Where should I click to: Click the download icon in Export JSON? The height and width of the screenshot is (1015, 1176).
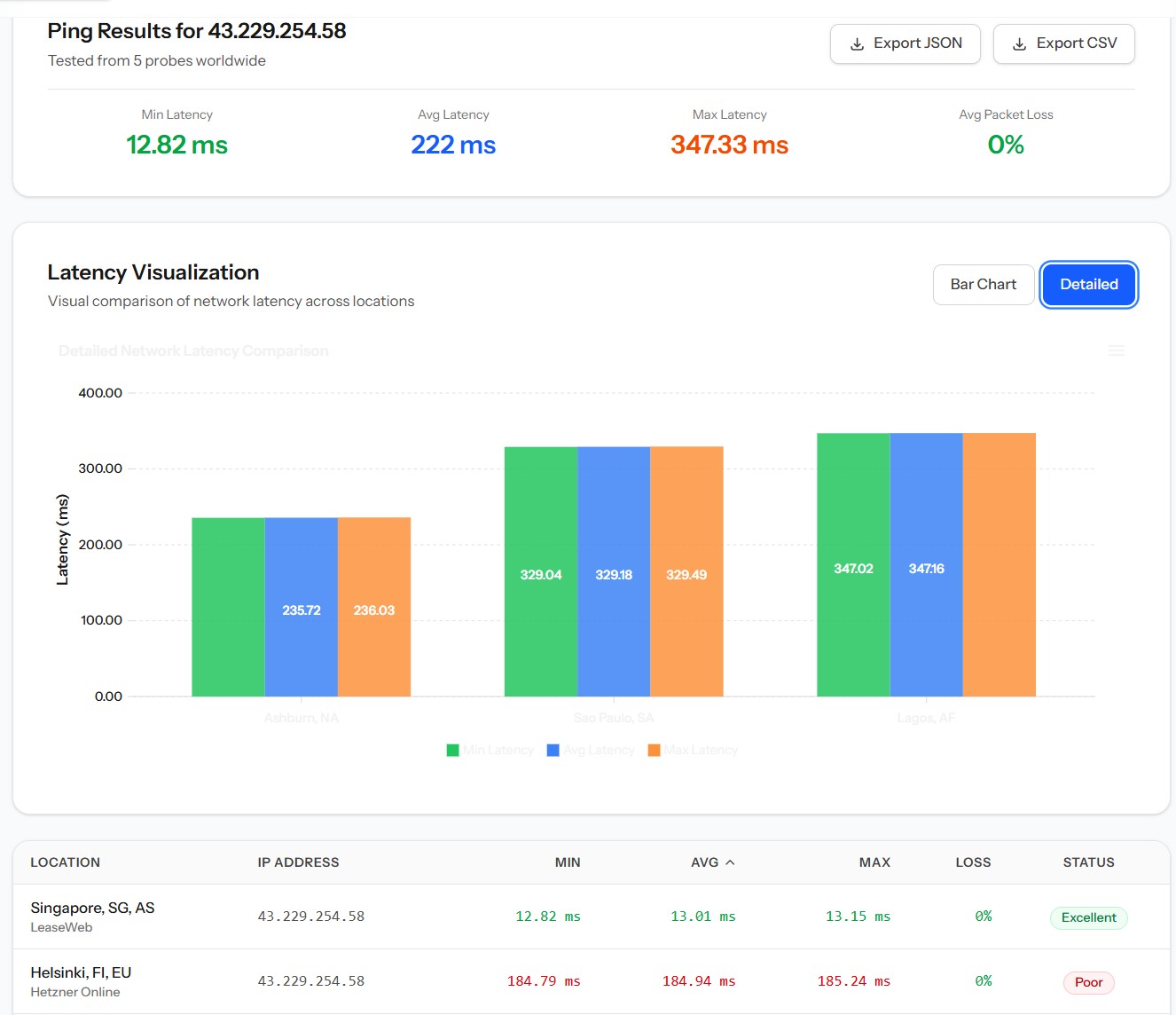tap(857, 44)
